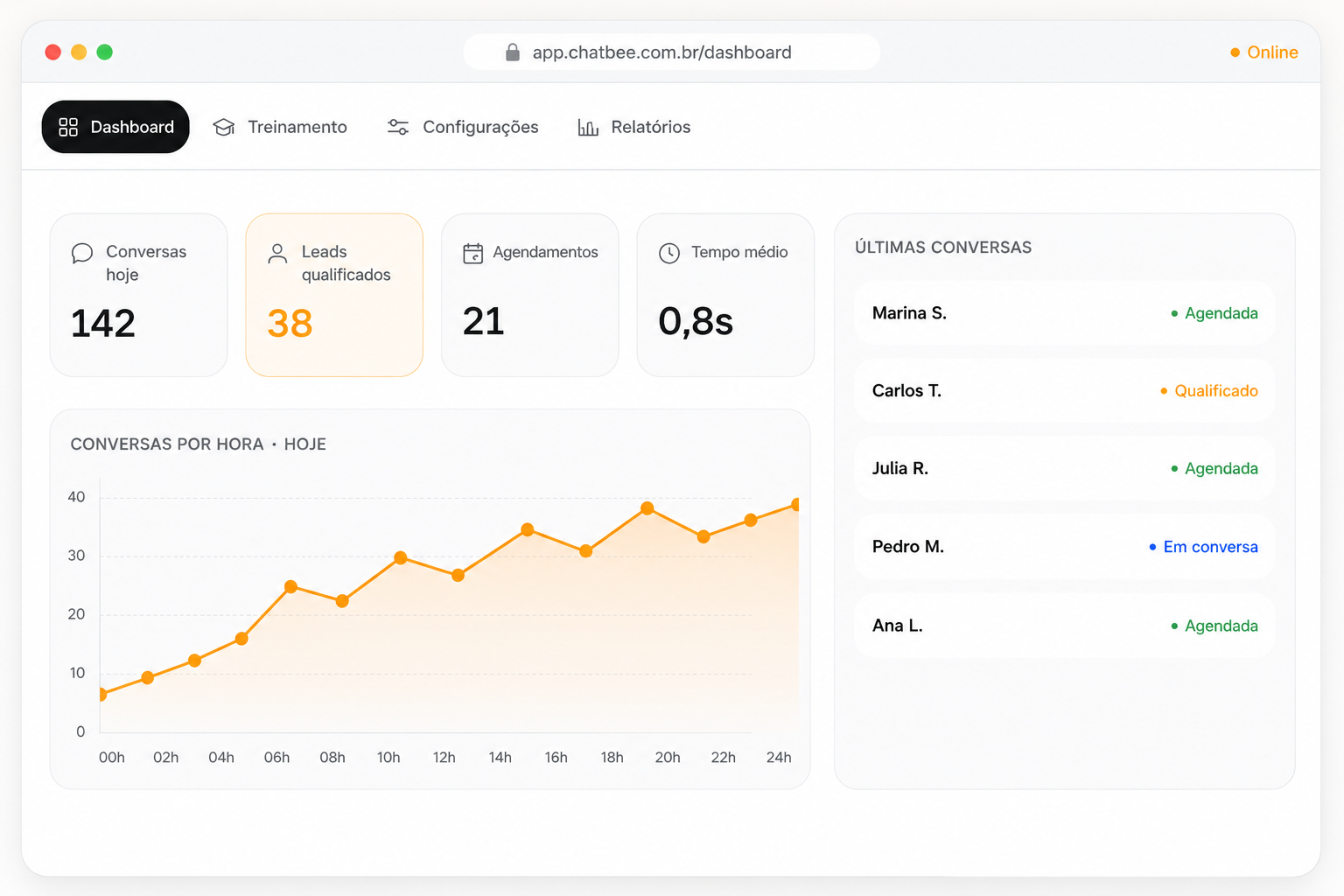The height and width of the screenshot is (896, 1344).
Task: Click the Configurações sliders icon
Action: [x=398, y=127]
